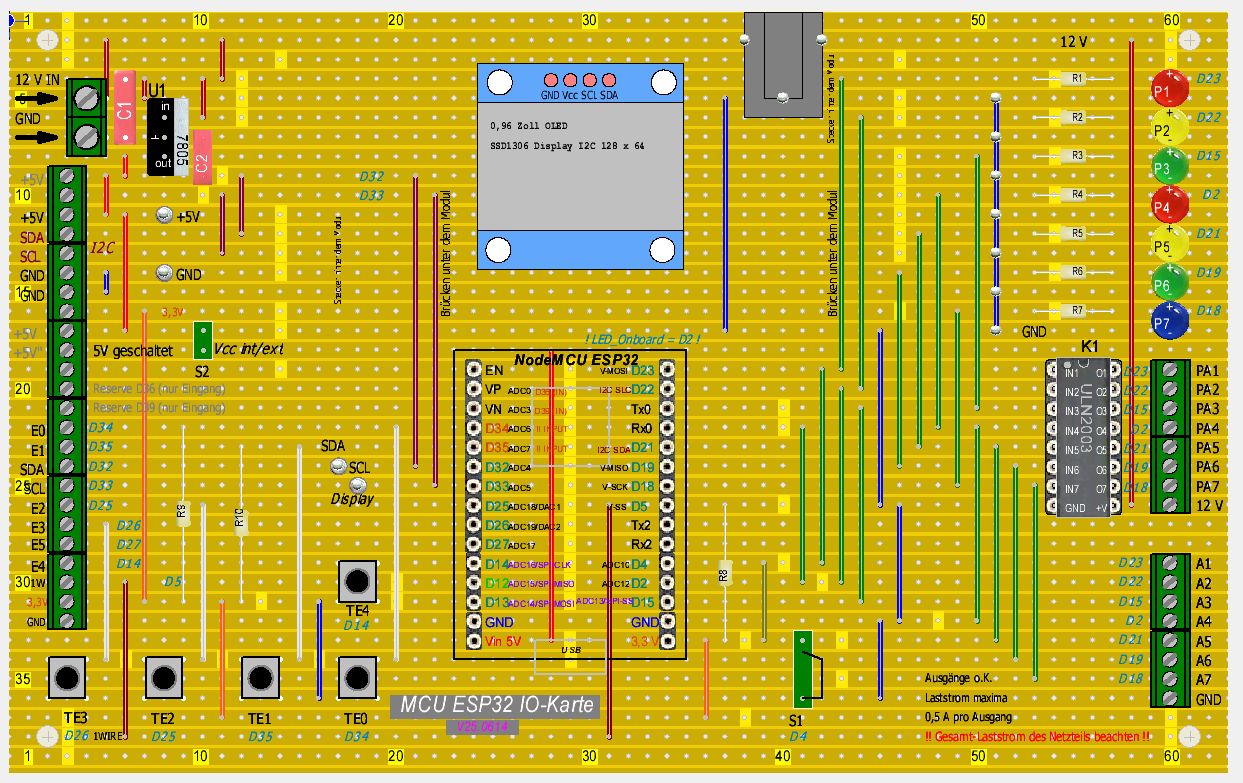Screen dimensions: 1243x783
Task: Select the TE0 pushbutton
Action: tap(357, 677)
